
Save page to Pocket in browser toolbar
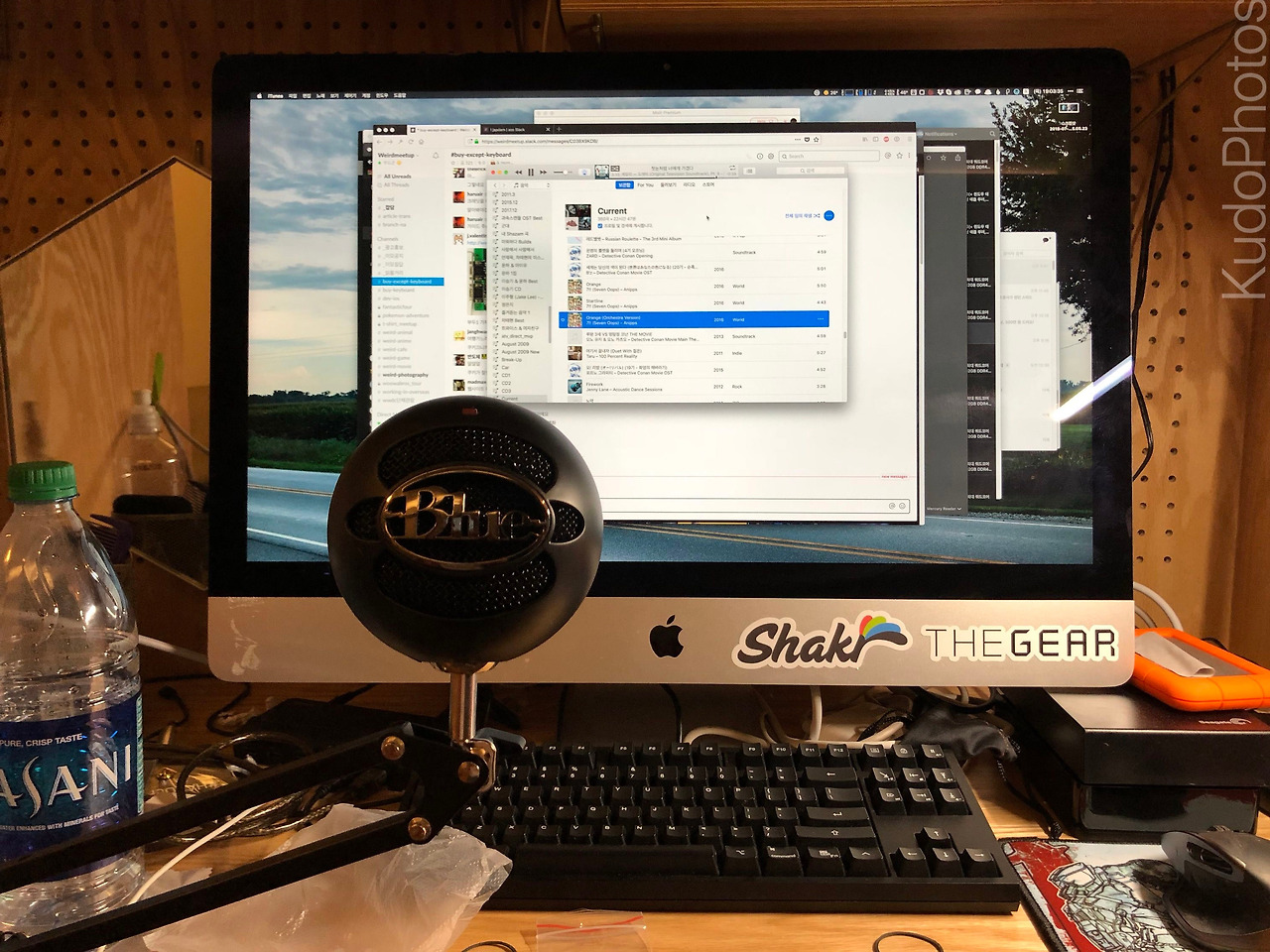pyautogui.click(x=808, y=140)
